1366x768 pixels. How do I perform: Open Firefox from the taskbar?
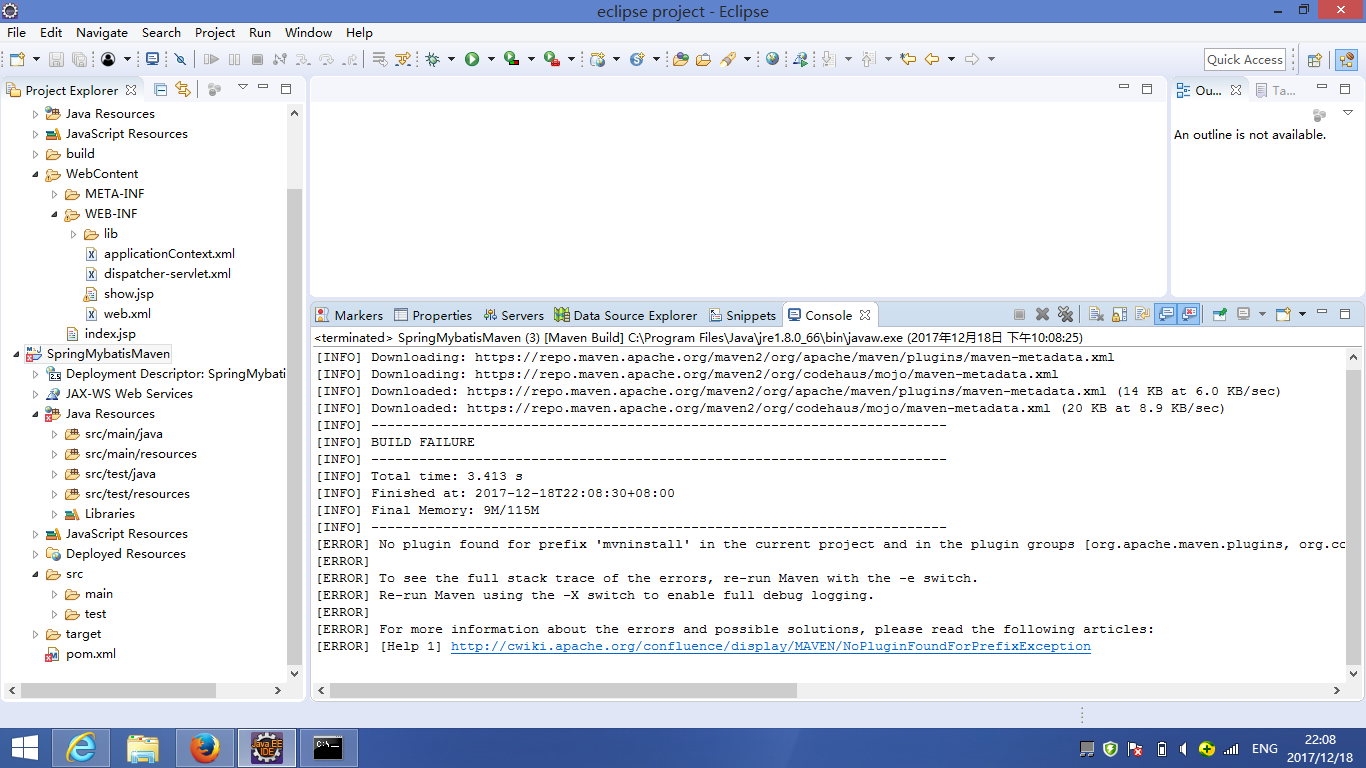pos(205,748)
